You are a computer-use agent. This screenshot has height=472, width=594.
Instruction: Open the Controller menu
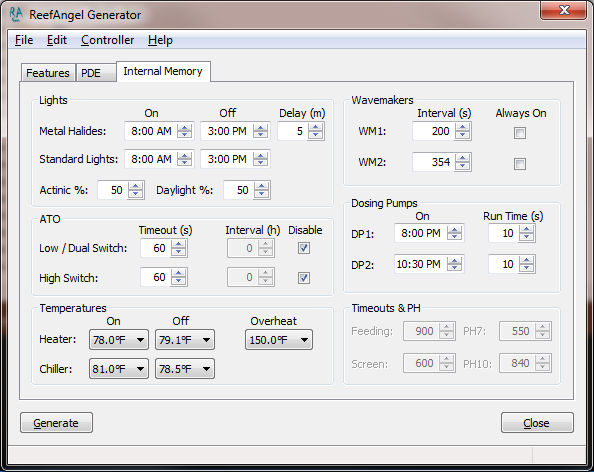[108, 40]
